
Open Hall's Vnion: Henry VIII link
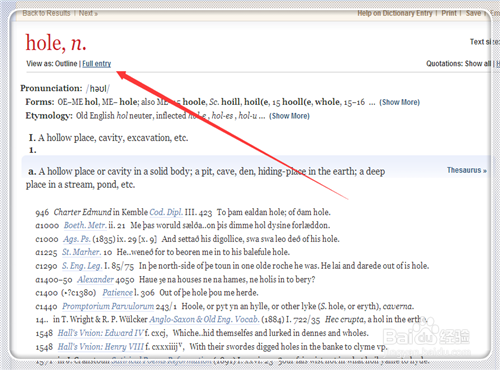point(101,347)
